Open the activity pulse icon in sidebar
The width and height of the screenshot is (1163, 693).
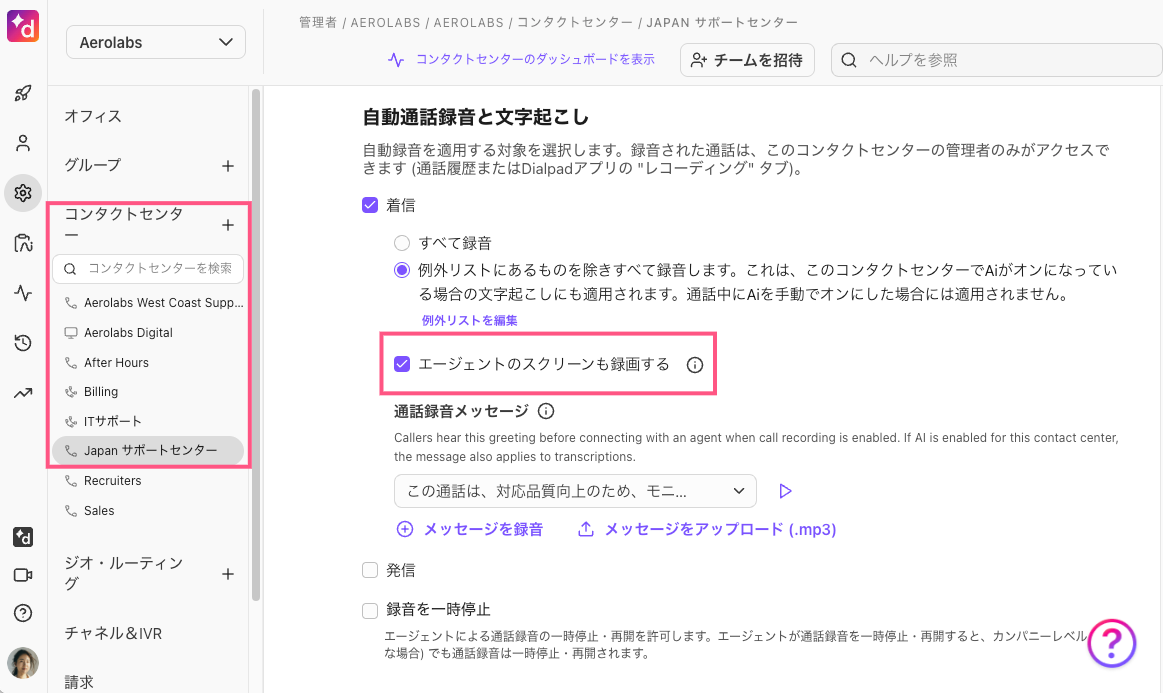23,293
